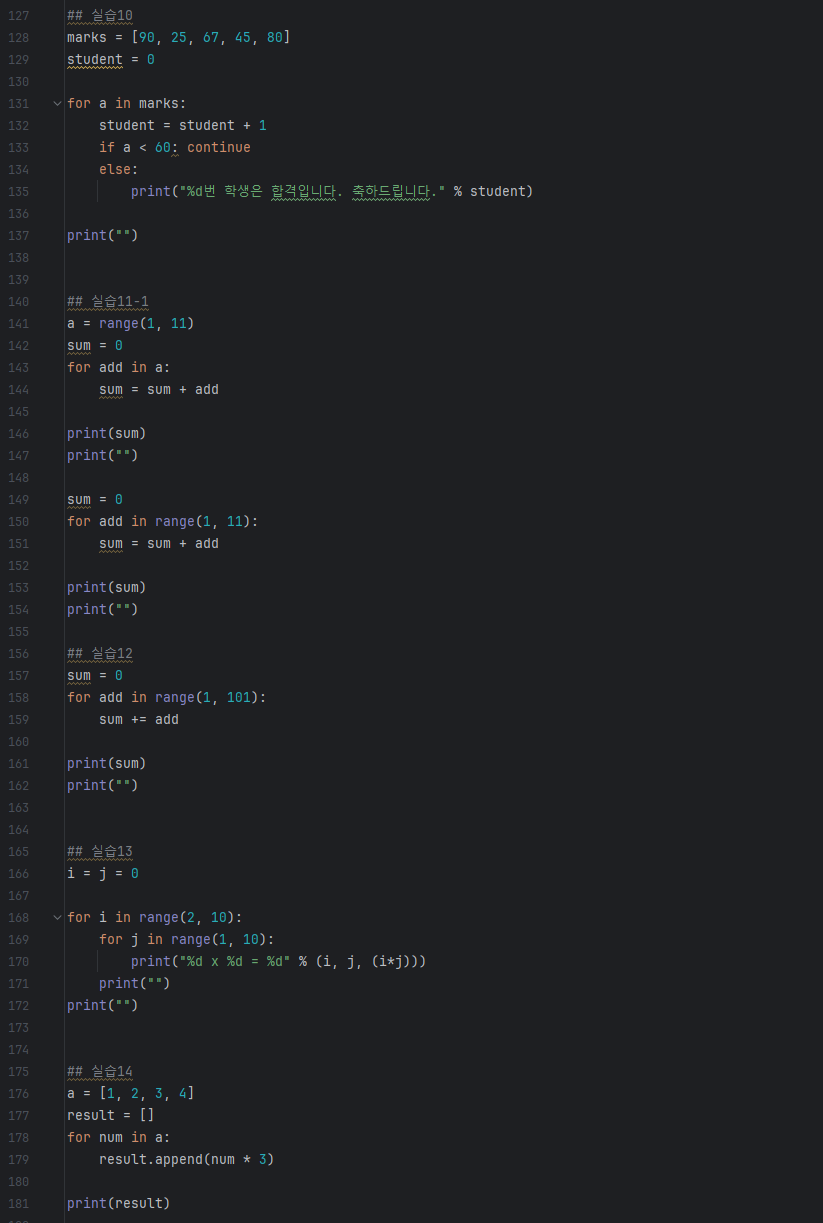This screenshot has width=823, height=1223.
Task: Click 'sum = 0' on line 157
Action: (x=95, y=675)
